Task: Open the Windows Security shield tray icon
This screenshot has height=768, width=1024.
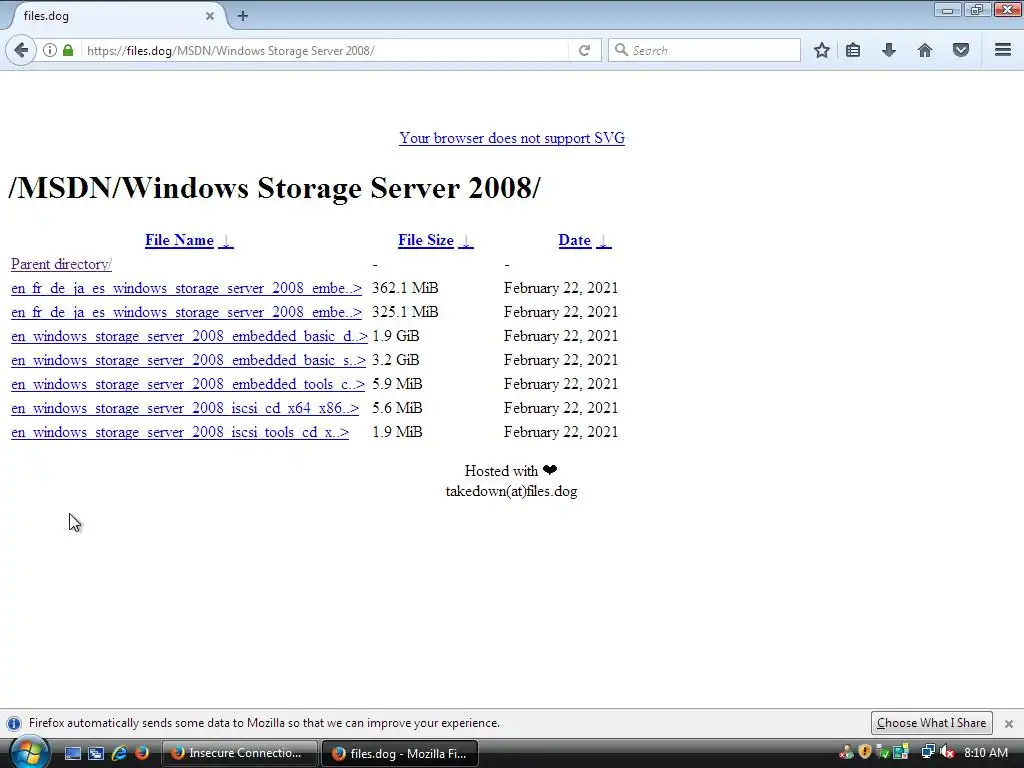Action: coord(865,752)
